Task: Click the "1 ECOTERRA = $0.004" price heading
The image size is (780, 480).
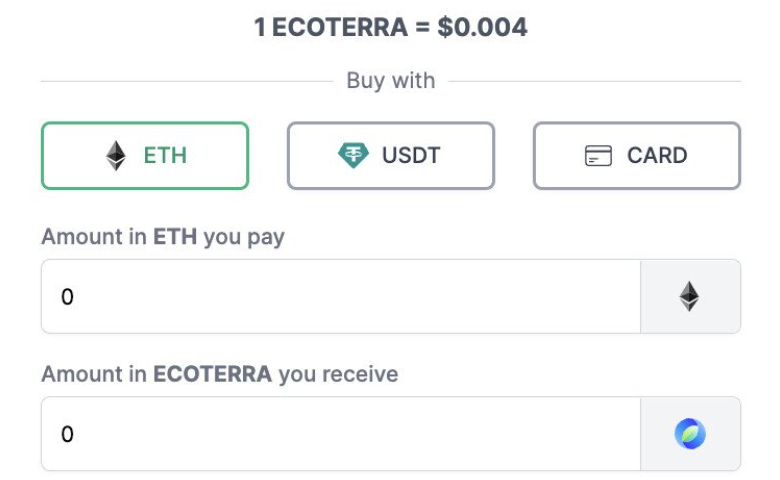Action: point(390,27)
